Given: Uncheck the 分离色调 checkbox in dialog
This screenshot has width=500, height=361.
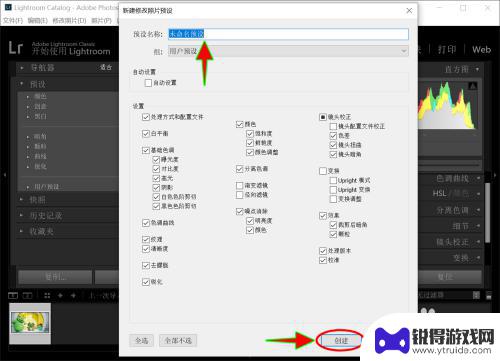Looking at the screenshot, I should 239,169.
